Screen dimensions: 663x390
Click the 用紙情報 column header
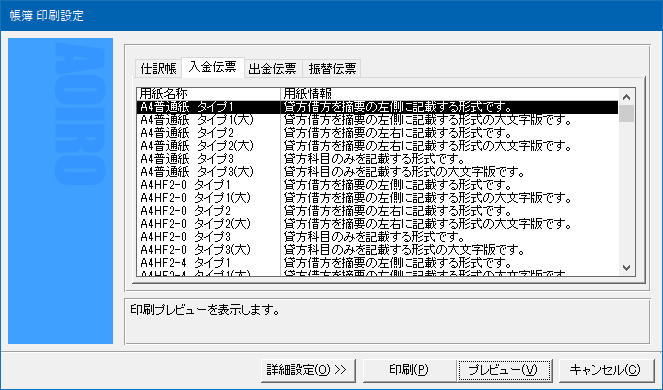point(449,94)
